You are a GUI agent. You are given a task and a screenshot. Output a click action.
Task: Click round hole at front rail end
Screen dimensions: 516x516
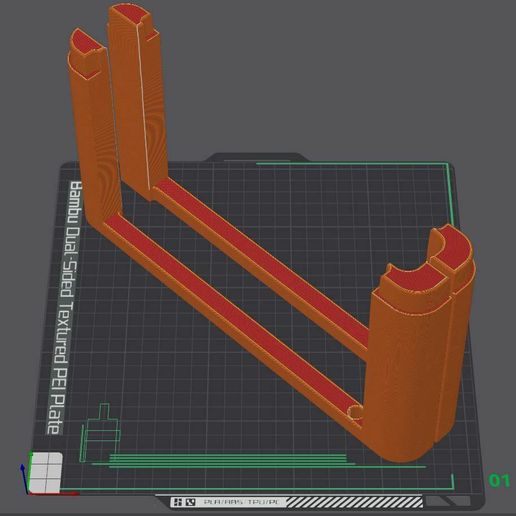tap(355, 412)
